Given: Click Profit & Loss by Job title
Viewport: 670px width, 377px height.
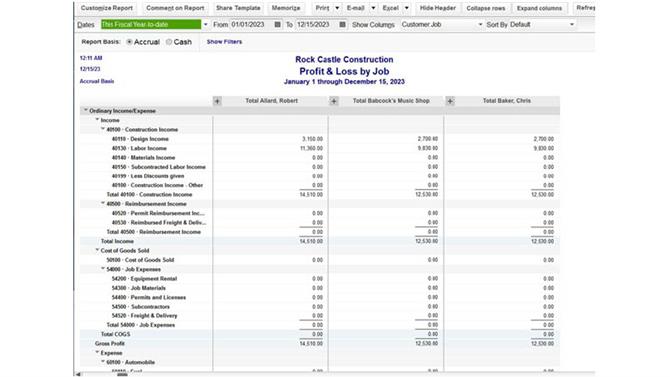Looking at the screenshot, I should pos(344,71).
